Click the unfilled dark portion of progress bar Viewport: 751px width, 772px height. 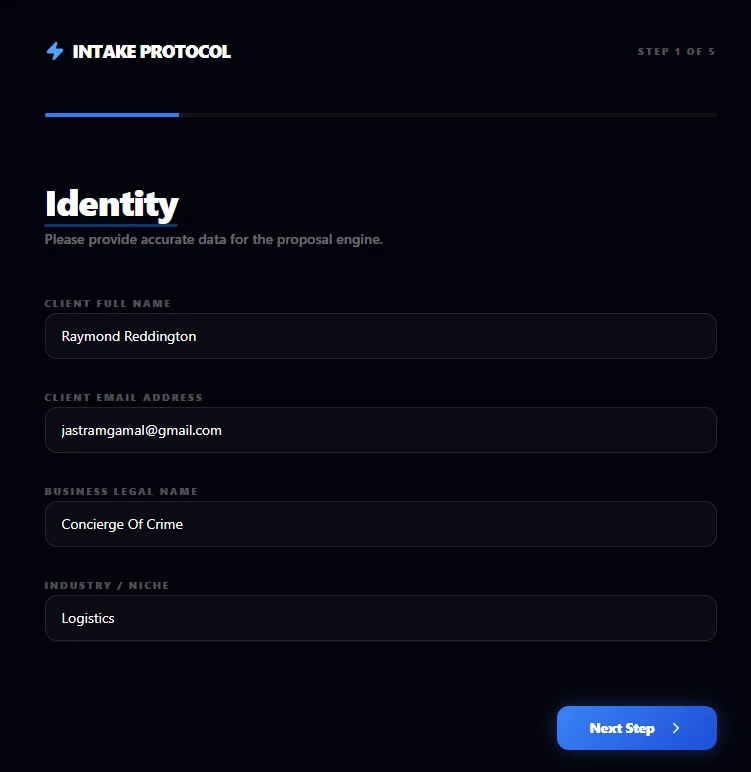(x=448, y=115)
